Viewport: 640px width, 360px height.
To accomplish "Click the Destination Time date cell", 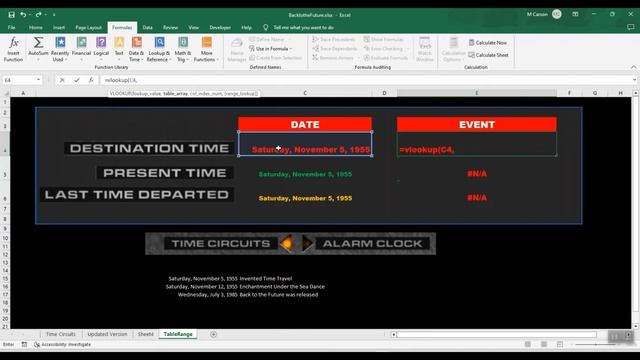I will click(305, 144).
